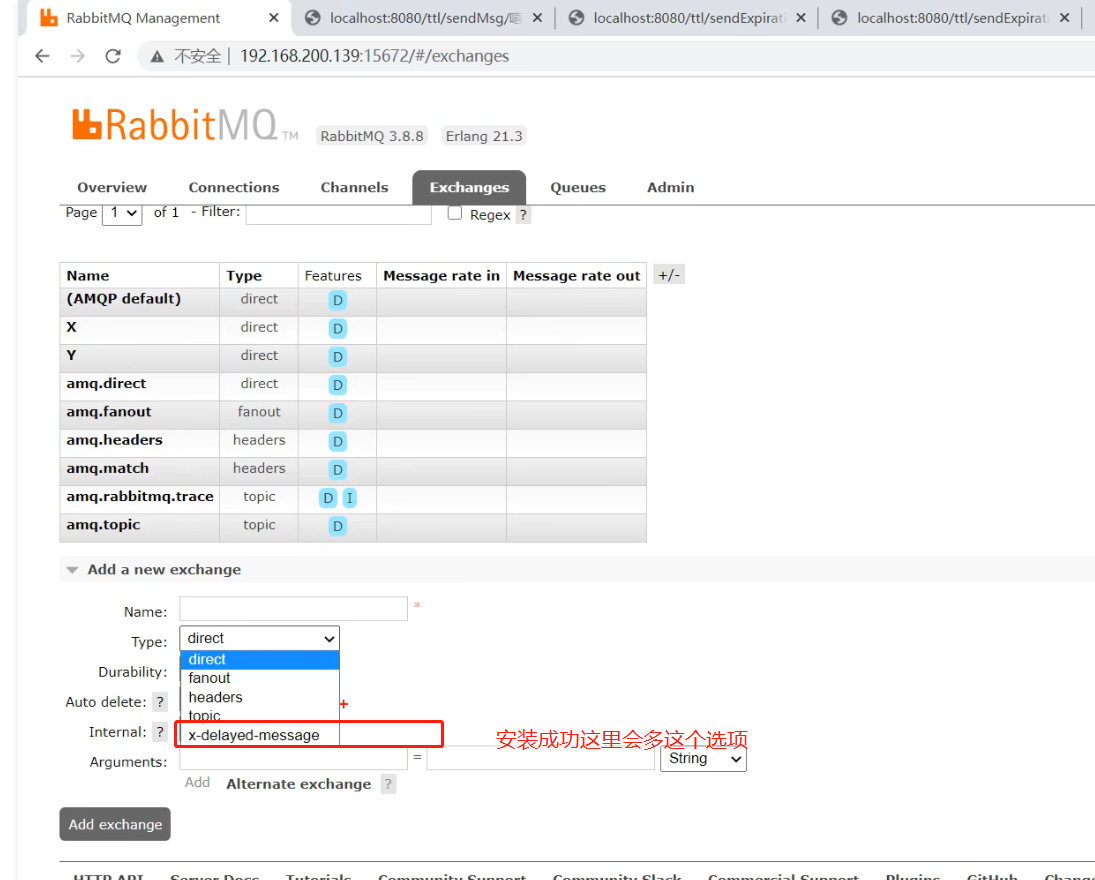1095x880 pixels.
Task: Enable the Regex filter checkbox
Action: tap(455, 213)
